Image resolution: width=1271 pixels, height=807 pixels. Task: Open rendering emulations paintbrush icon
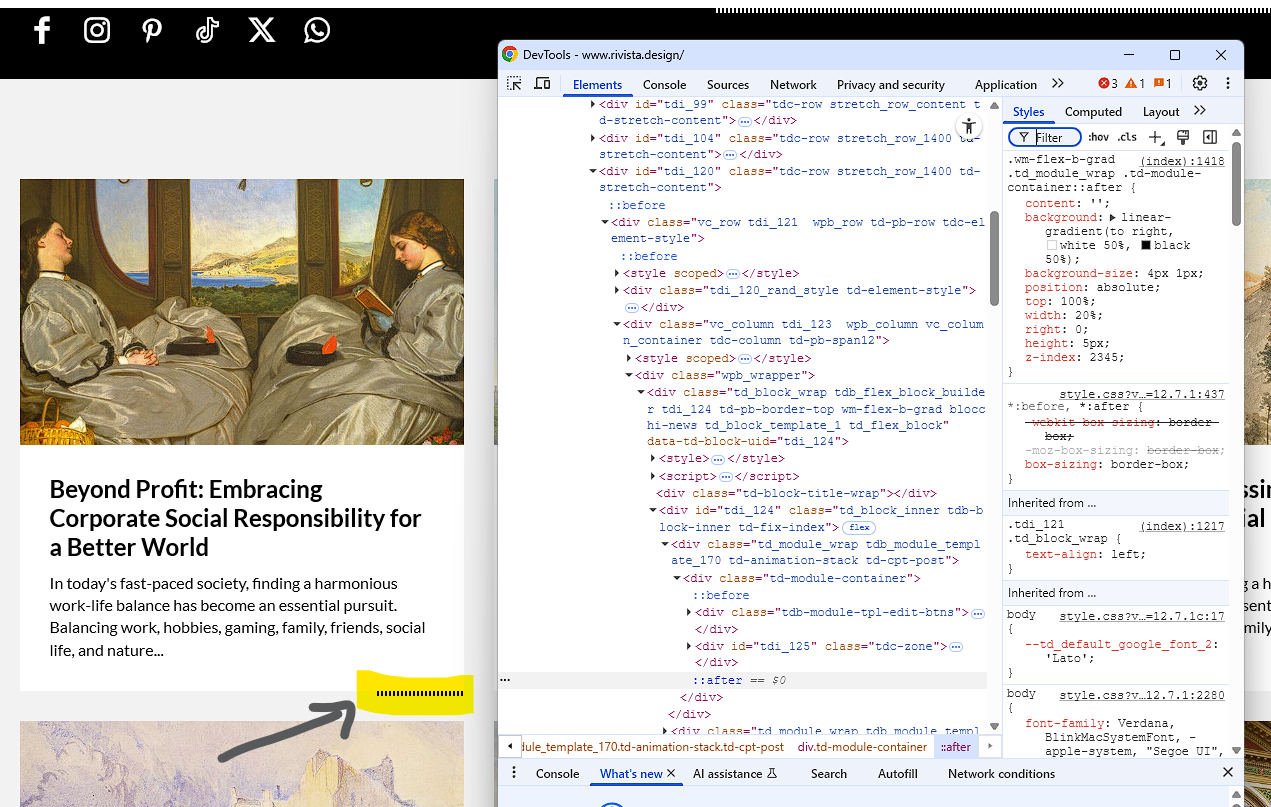pyautogui.click(x=1183, y=137)
